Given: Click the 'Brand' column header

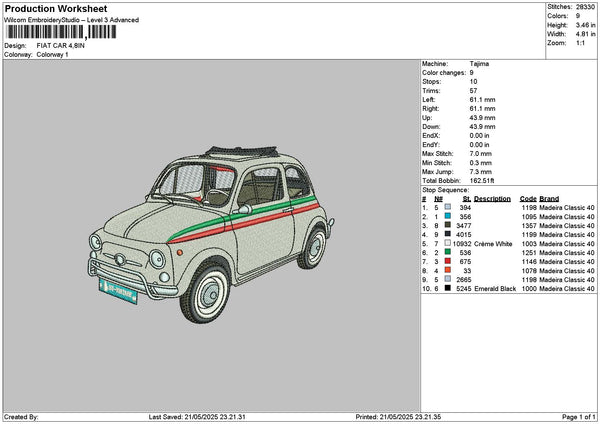Looking at the screenshot, I should 549,199.
